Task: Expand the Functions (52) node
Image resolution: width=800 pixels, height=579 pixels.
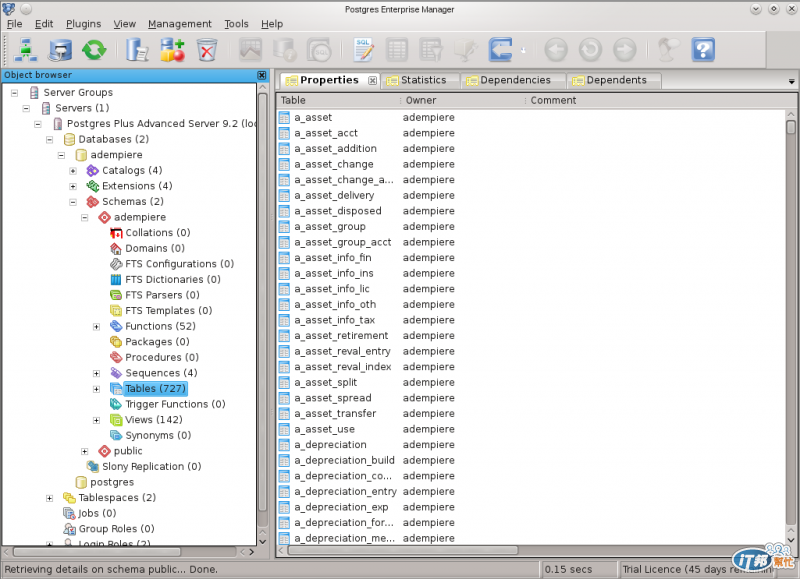Action: coord(96,326)
